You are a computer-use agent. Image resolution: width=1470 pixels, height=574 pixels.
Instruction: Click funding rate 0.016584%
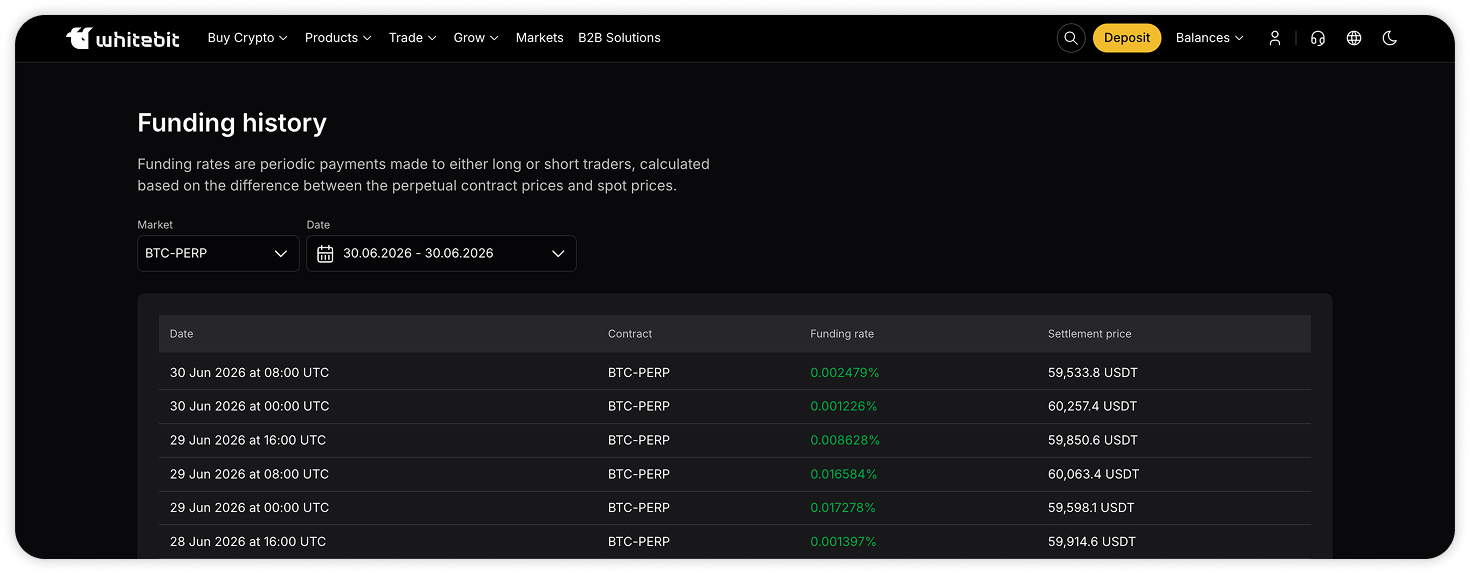[x=844, y=474]
